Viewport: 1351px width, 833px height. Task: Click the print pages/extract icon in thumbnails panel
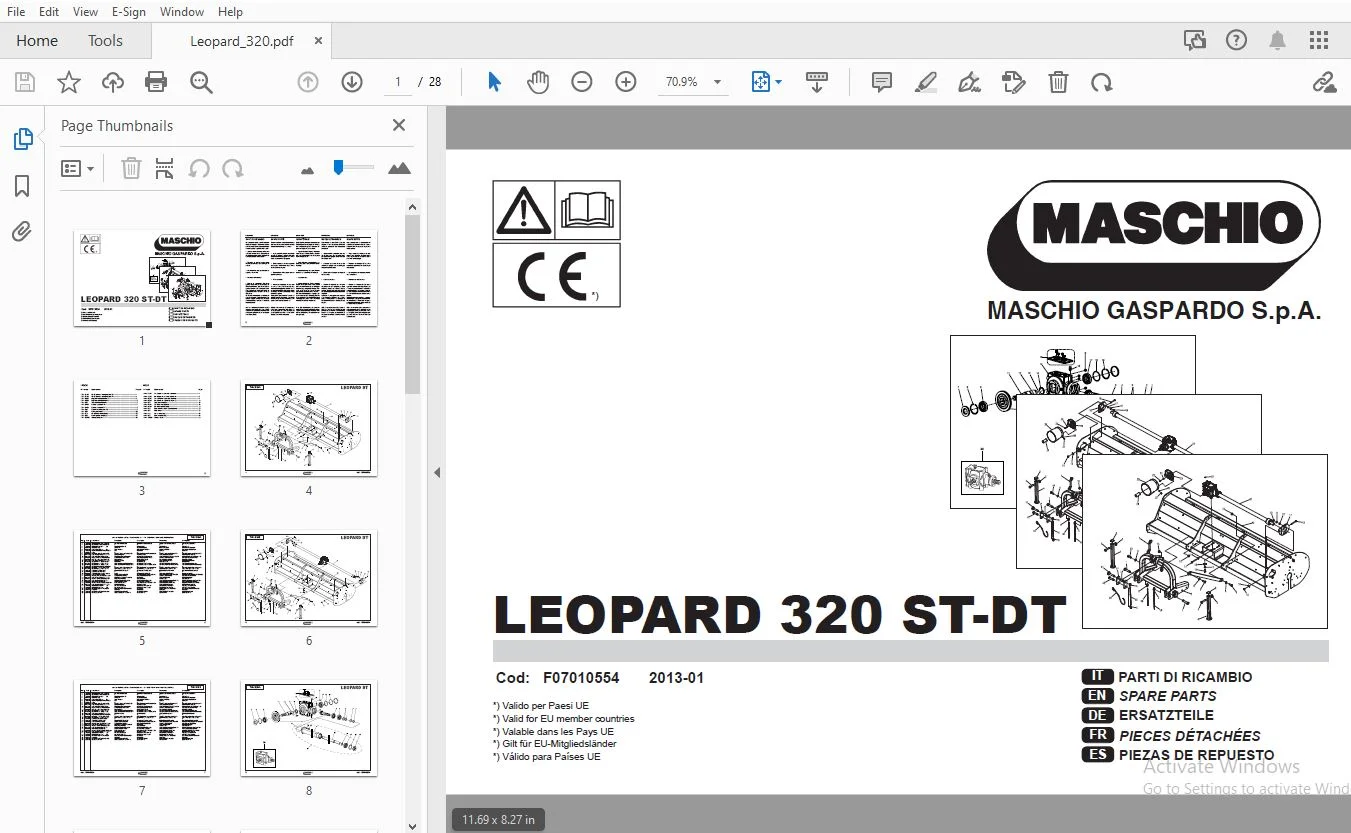coord(165,169)
